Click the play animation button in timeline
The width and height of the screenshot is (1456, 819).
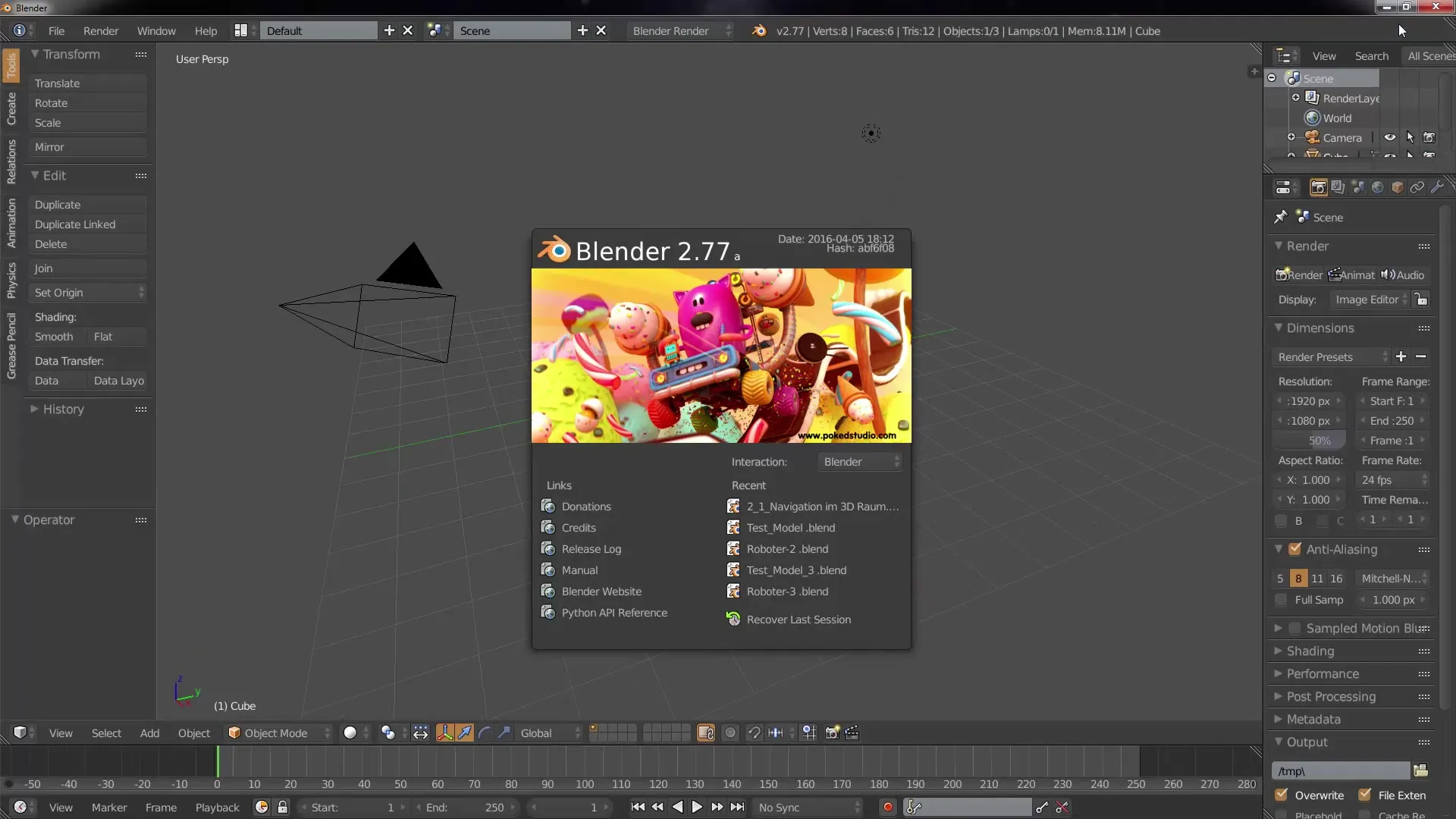(697, 807)
